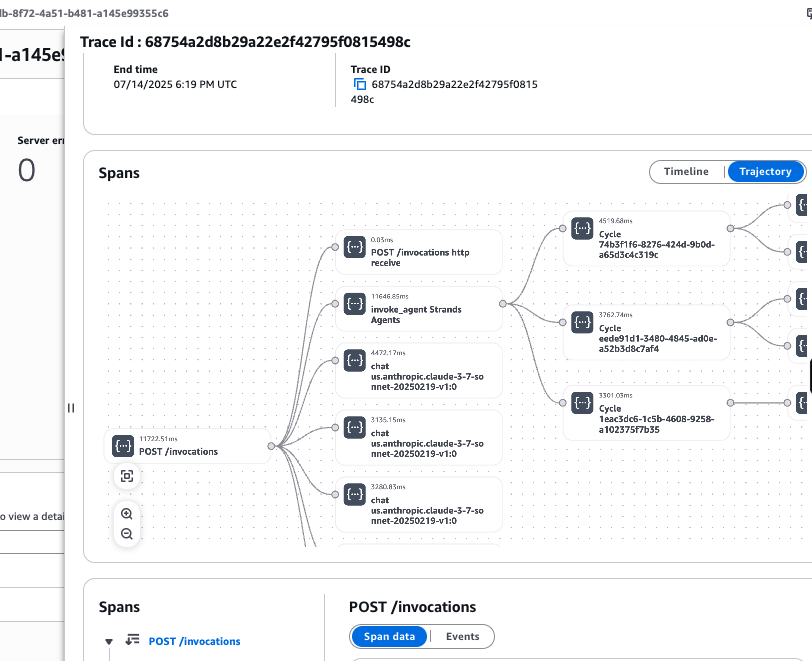This screenshot has width=812, height=661.
Task: Click output connector of invoke_agent node
Action: 500,302
